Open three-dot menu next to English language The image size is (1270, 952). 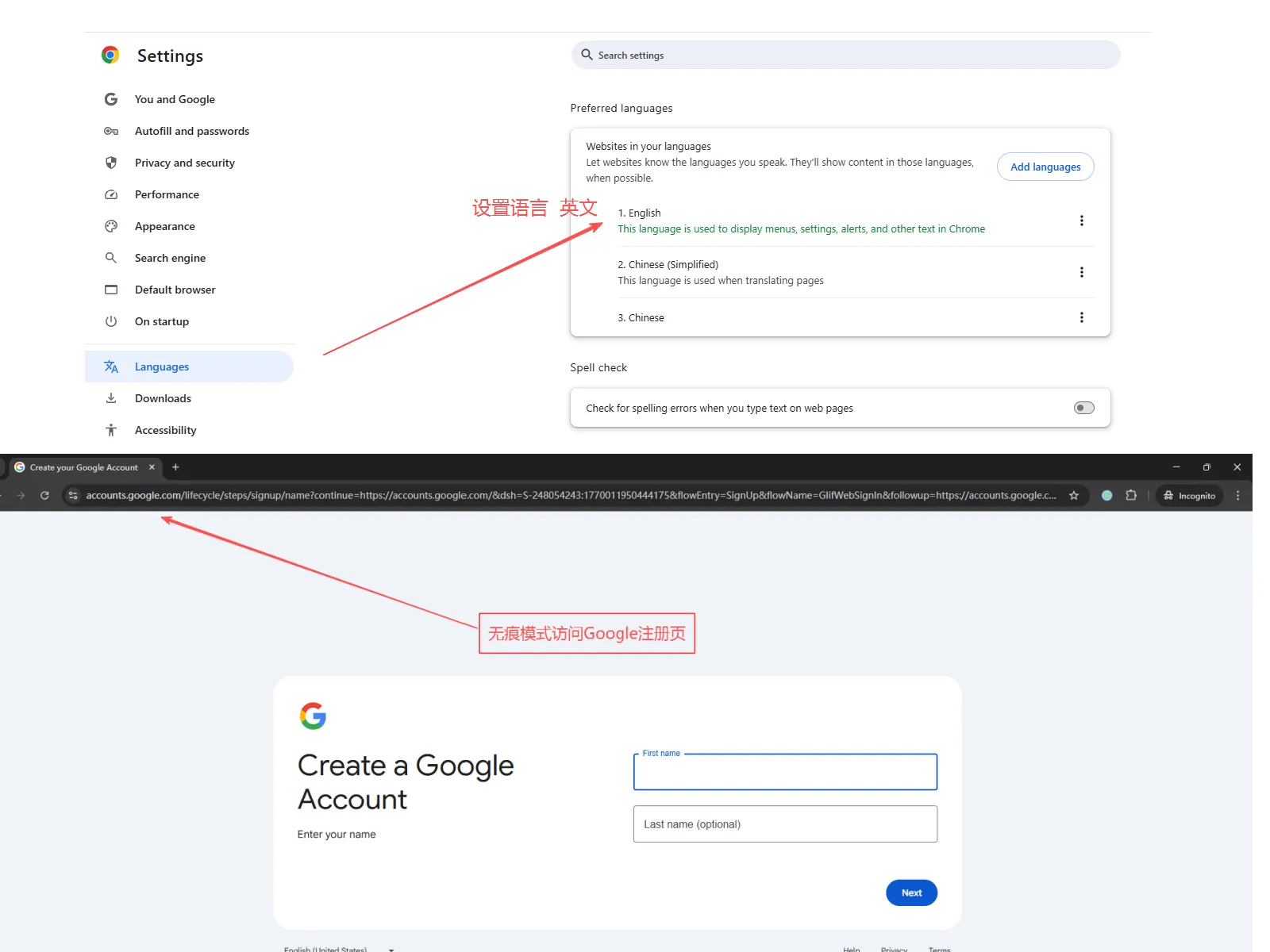(1082, 221)
